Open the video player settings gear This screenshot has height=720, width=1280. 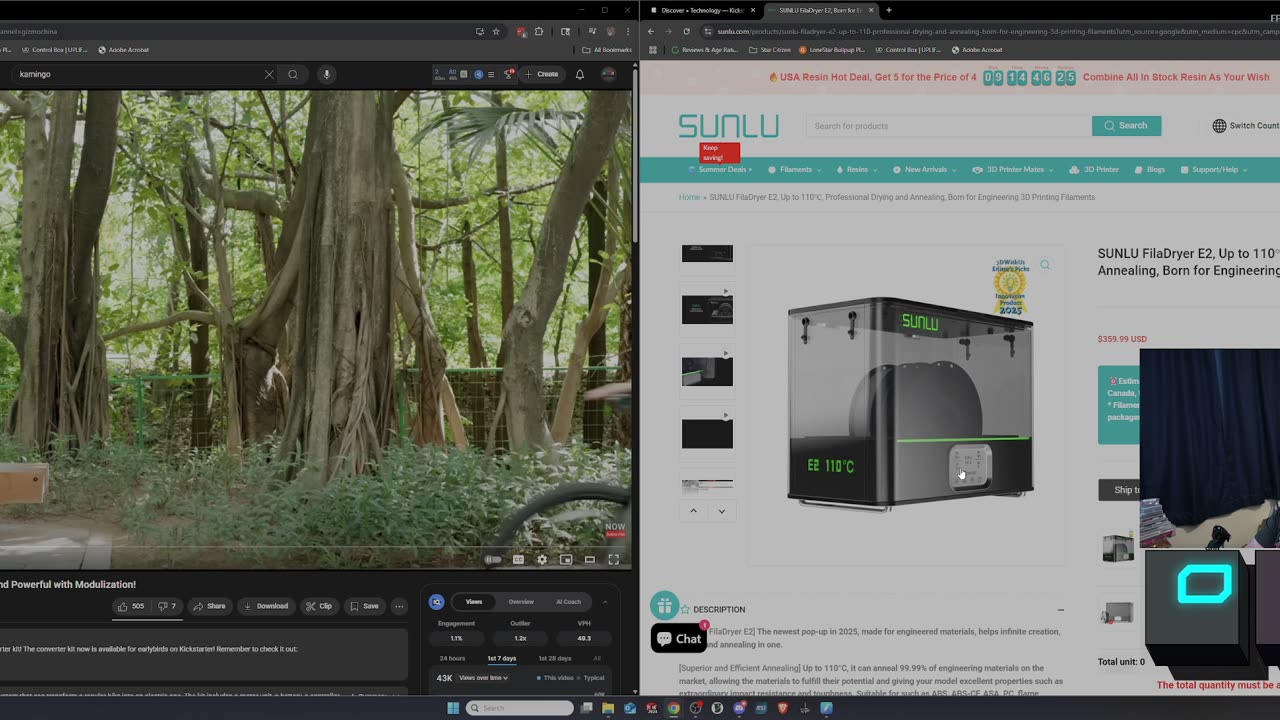point(542,560)
